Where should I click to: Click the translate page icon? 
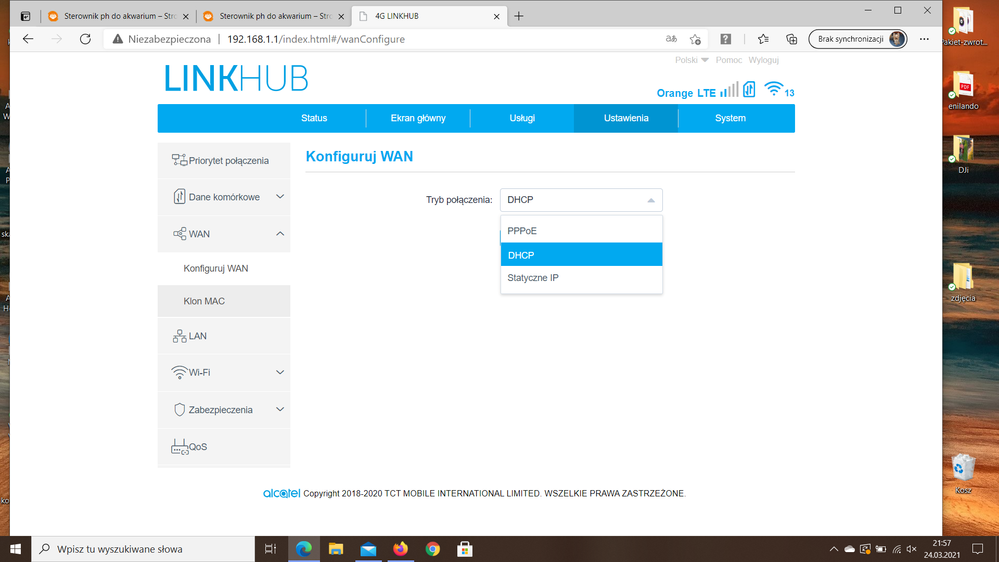click(x=671, y=39)
